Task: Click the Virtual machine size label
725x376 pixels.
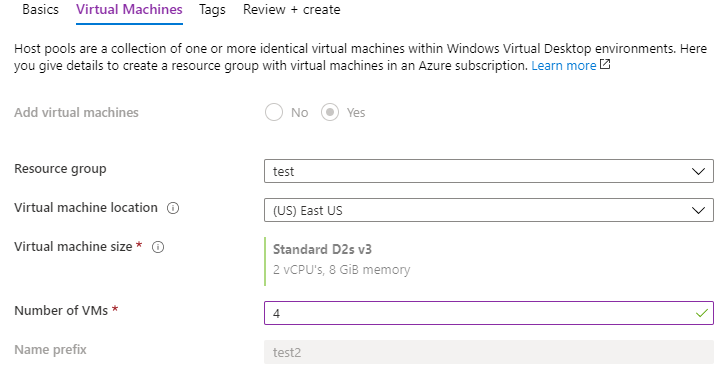Action: tap(73, 247)
